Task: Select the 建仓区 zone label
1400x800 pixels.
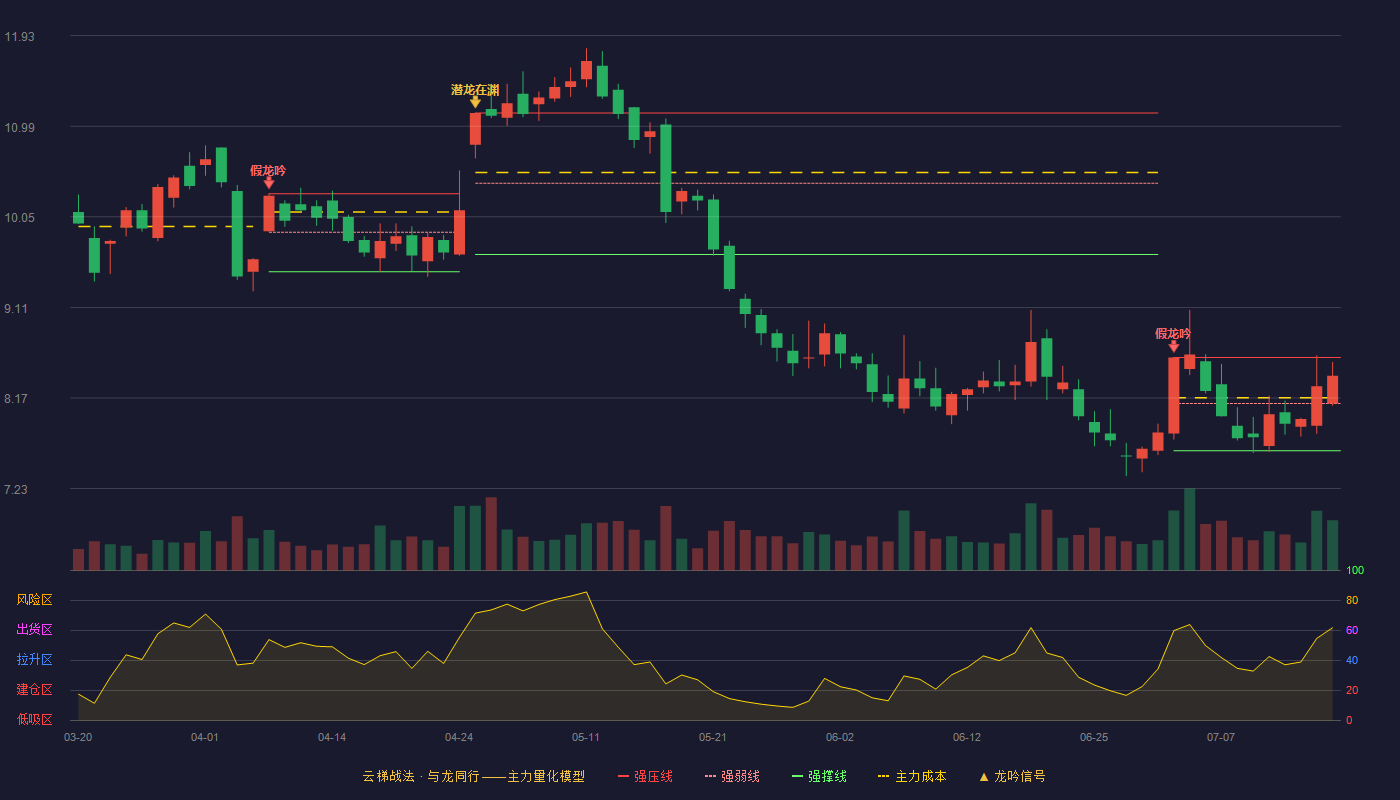Action: (x=35, y=690)
